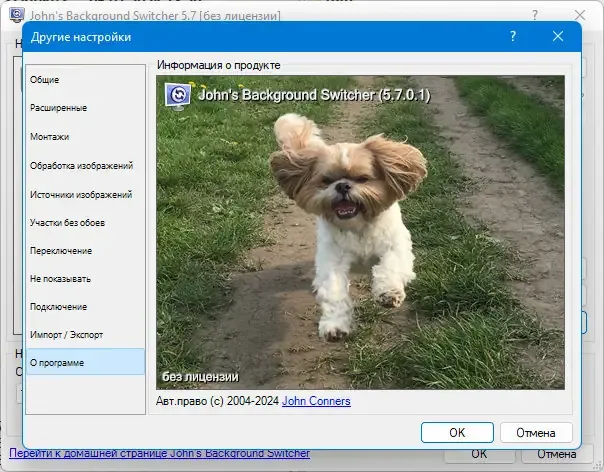Open the John Conners copyright link

tap(316, 401)
